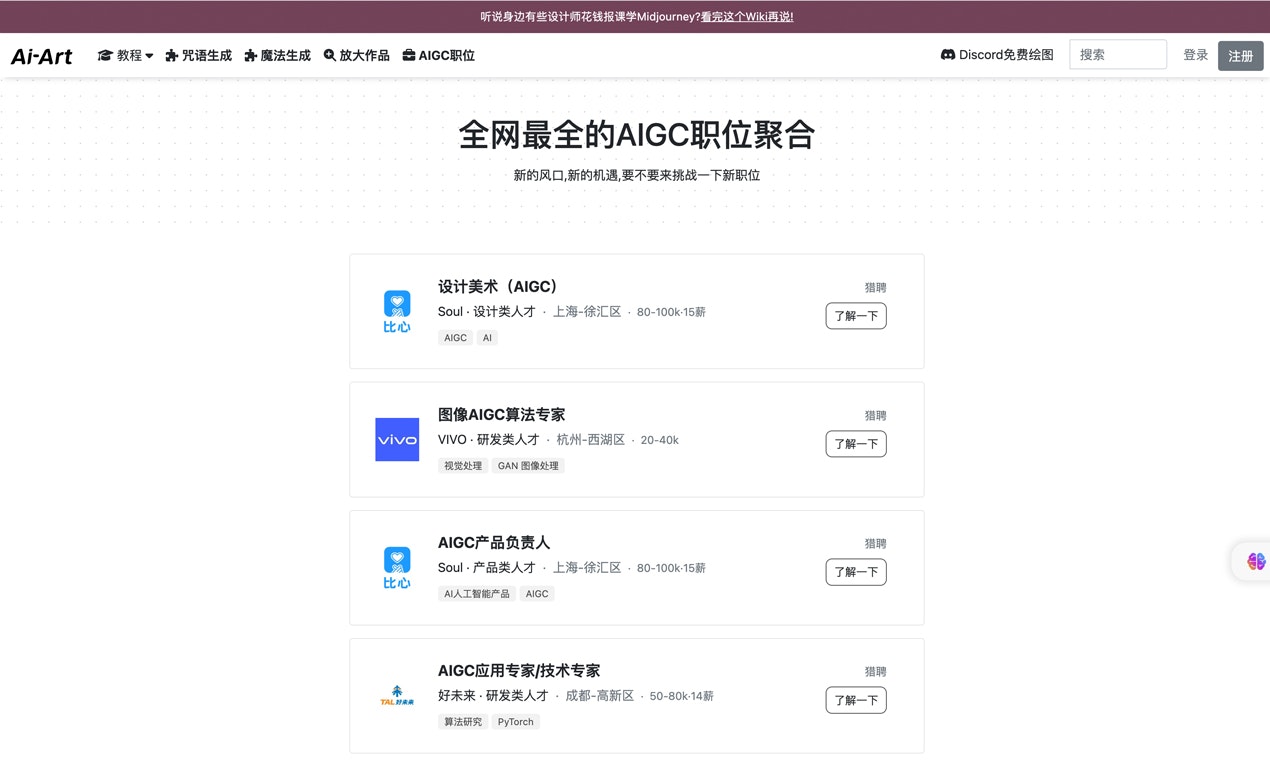
Task: Open the AIGC应用专家/技术专家 job title
Action: click(x=519, y=670)
